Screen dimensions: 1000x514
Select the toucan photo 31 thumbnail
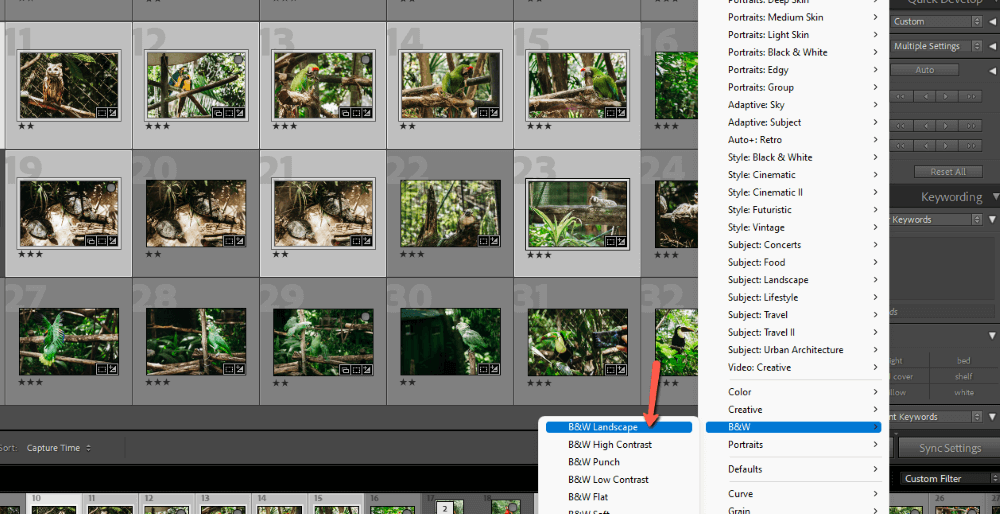click(x=578, y=342)
